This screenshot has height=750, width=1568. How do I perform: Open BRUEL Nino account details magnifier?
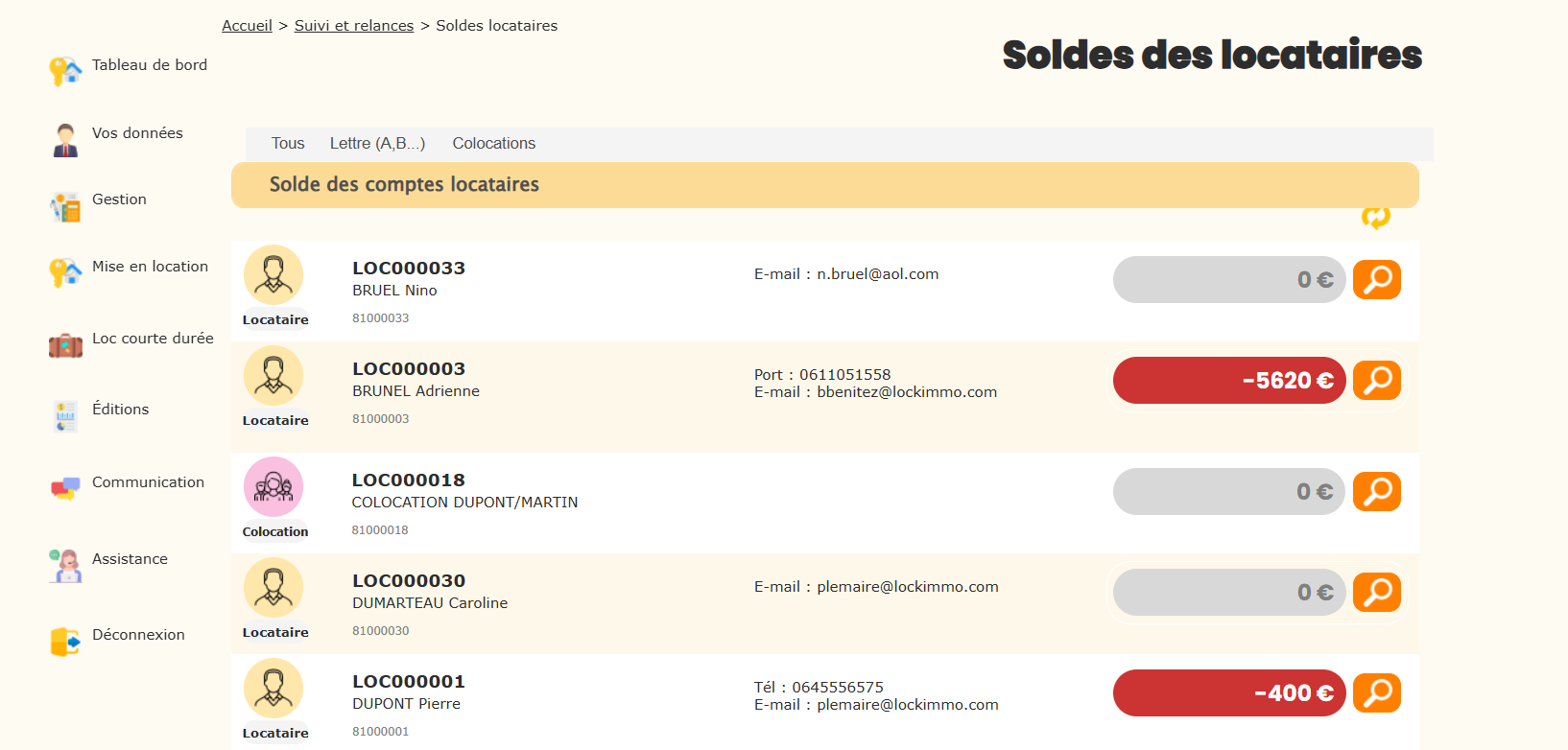click(x=1376, y=279)
